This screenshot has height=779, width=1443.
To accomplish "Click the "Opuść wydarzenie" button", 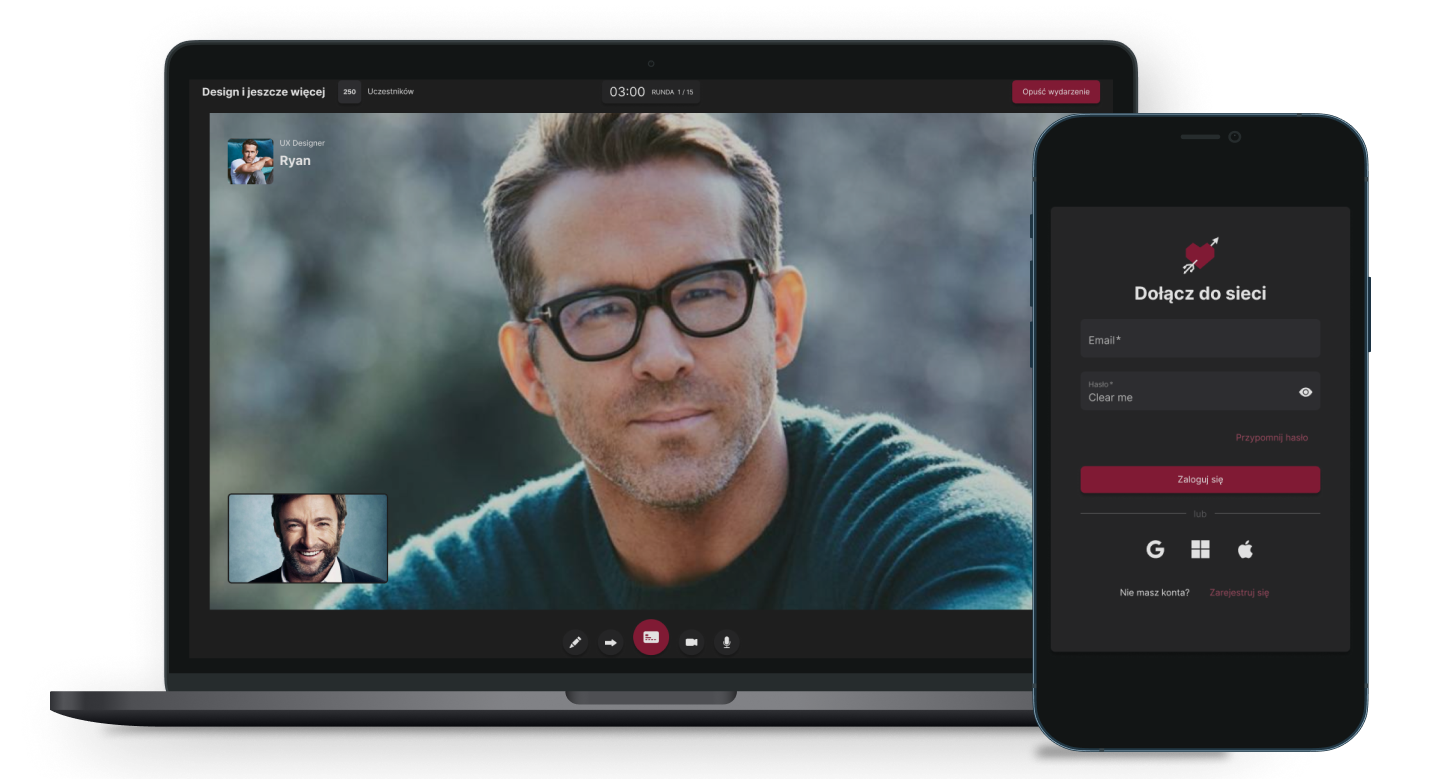I will click(1055, 92).
